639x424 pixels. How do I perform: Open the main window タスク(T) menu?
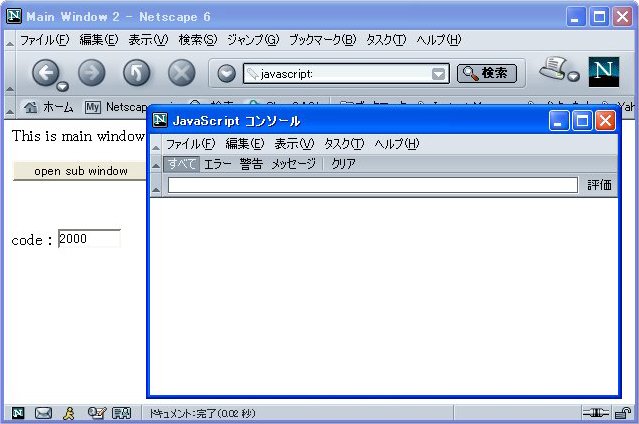(x=386, y=40)
